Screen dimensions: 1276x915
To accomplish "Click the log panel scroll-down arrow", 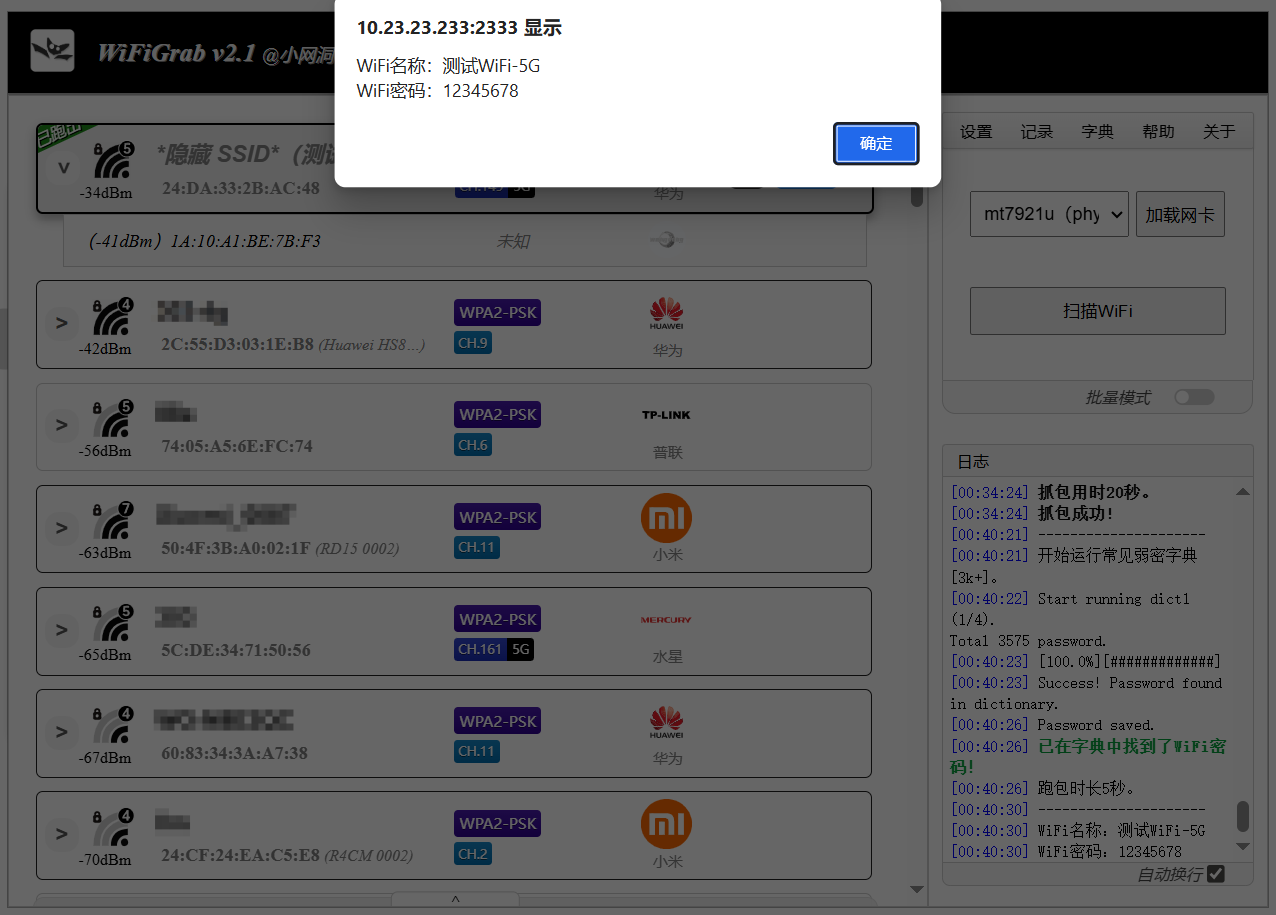I will pyautogui.click(x=1243, y=846).
